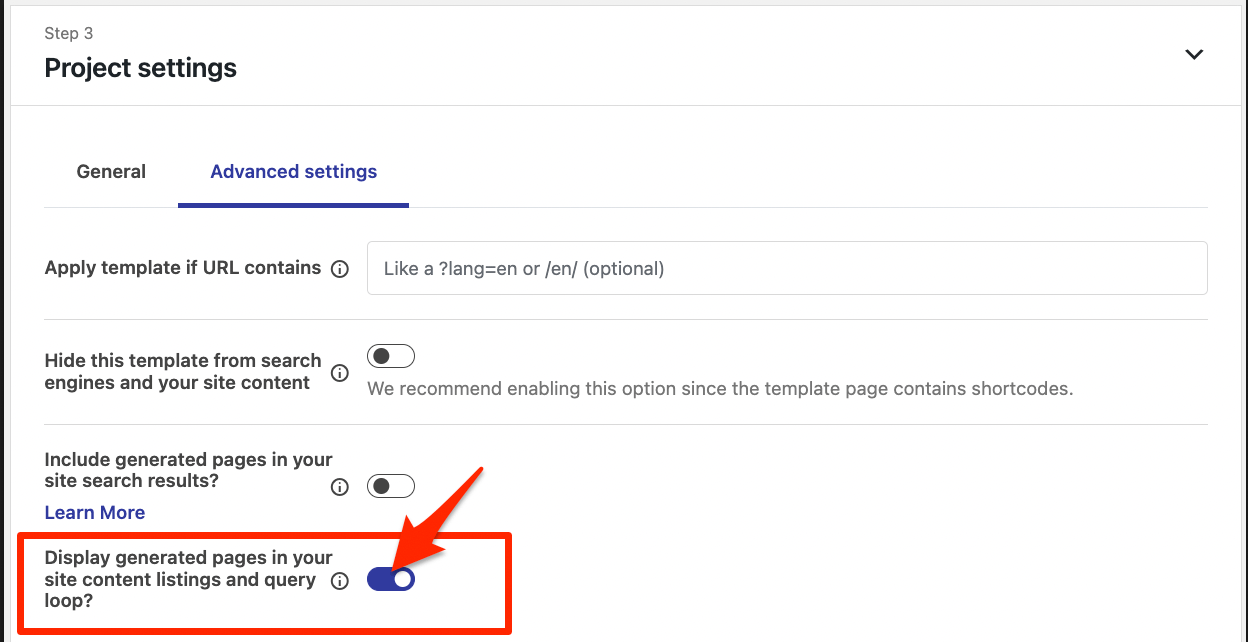Click info icon for Display generated pages
Viewport: 1248px width, 642px height.
point(340,581)
